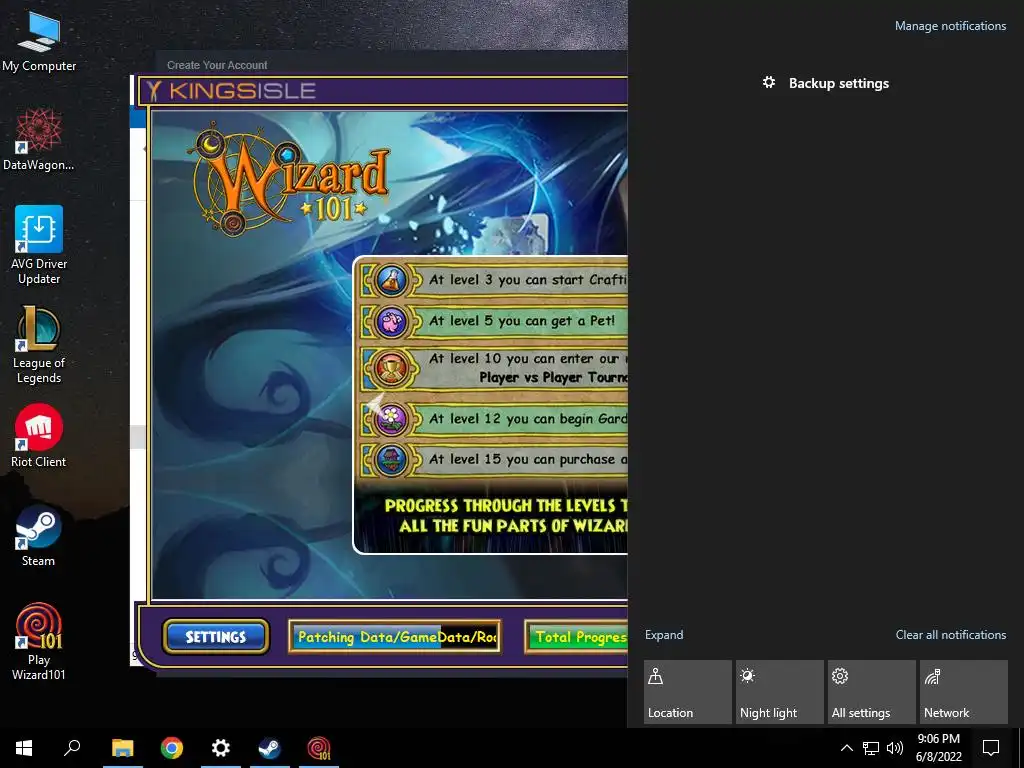The image size is (1024, 768).
Task: Click 'PROGRESS THROUGH THE LEVELS' banner text
Action: coord(506,505)
